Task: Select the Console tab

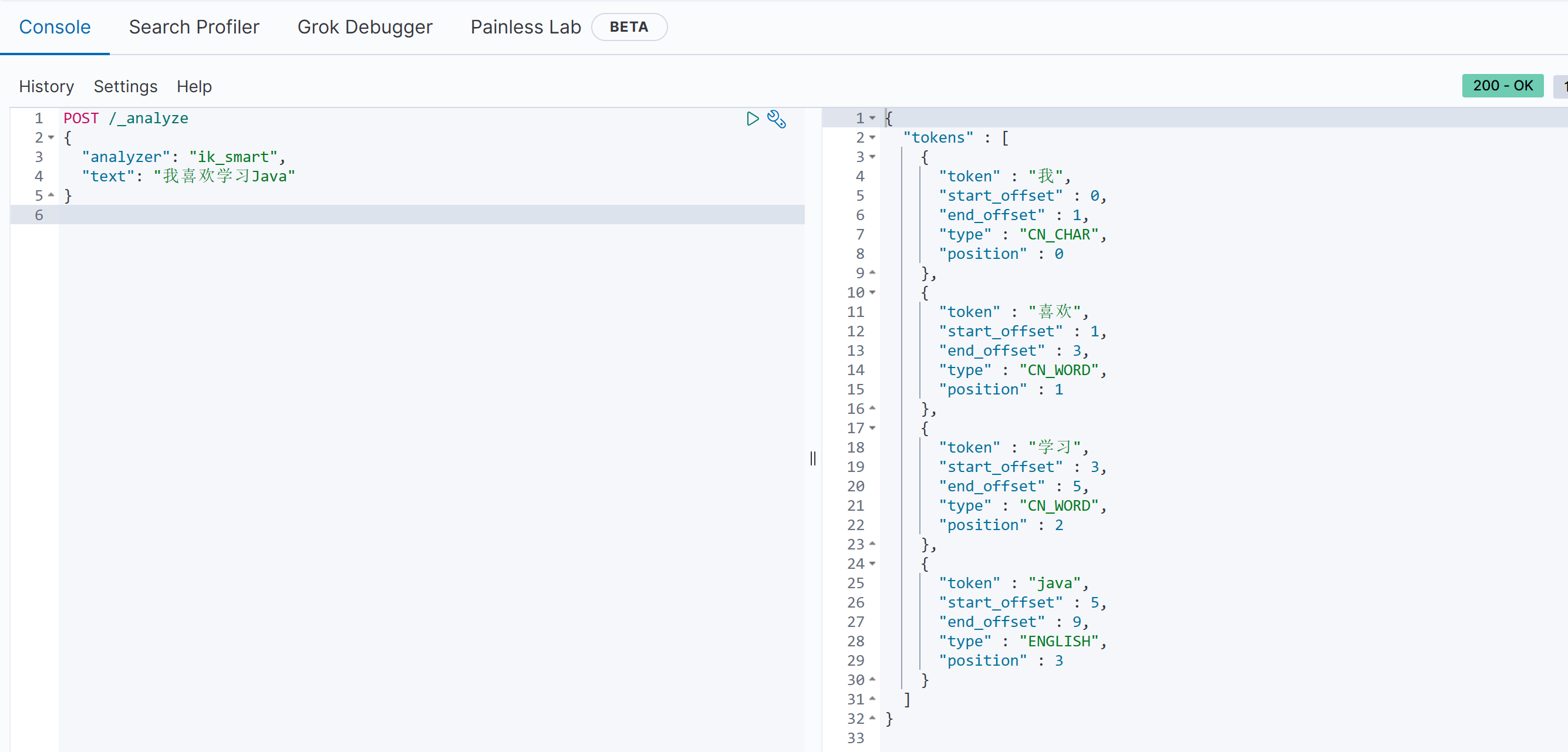Action: 55,27
